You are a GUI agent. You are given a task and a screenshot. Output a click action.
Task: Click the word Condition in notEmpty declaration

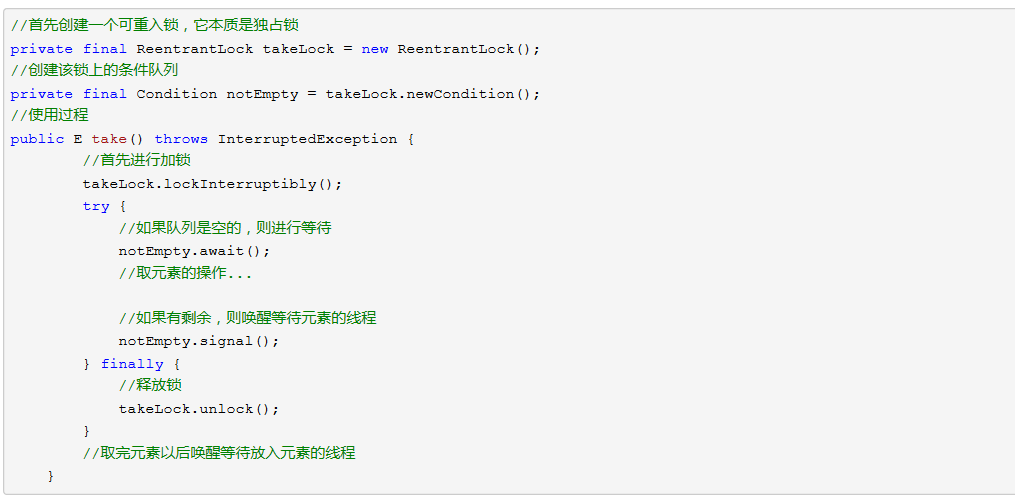pos(177,94)
